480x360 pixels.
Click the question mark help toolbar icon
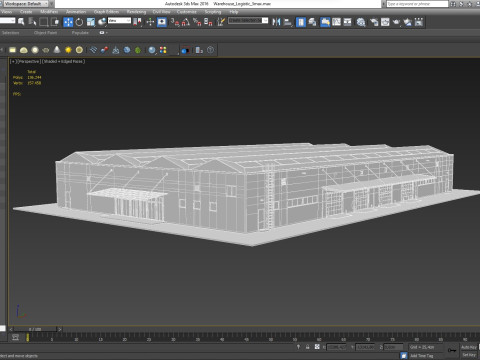210,50
